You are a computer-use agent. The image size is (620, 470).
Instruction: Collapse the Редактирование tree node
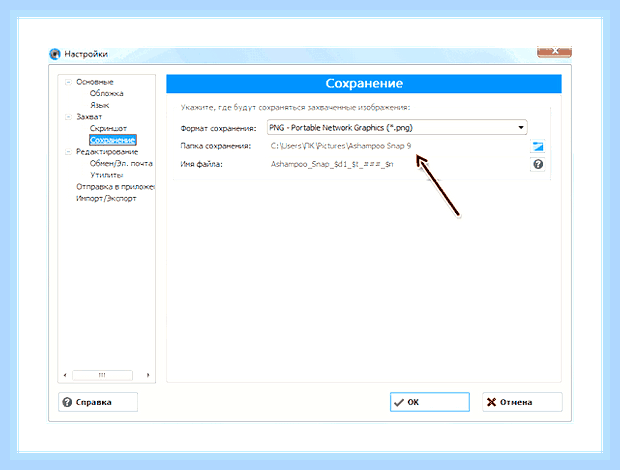tap(68, 151)
